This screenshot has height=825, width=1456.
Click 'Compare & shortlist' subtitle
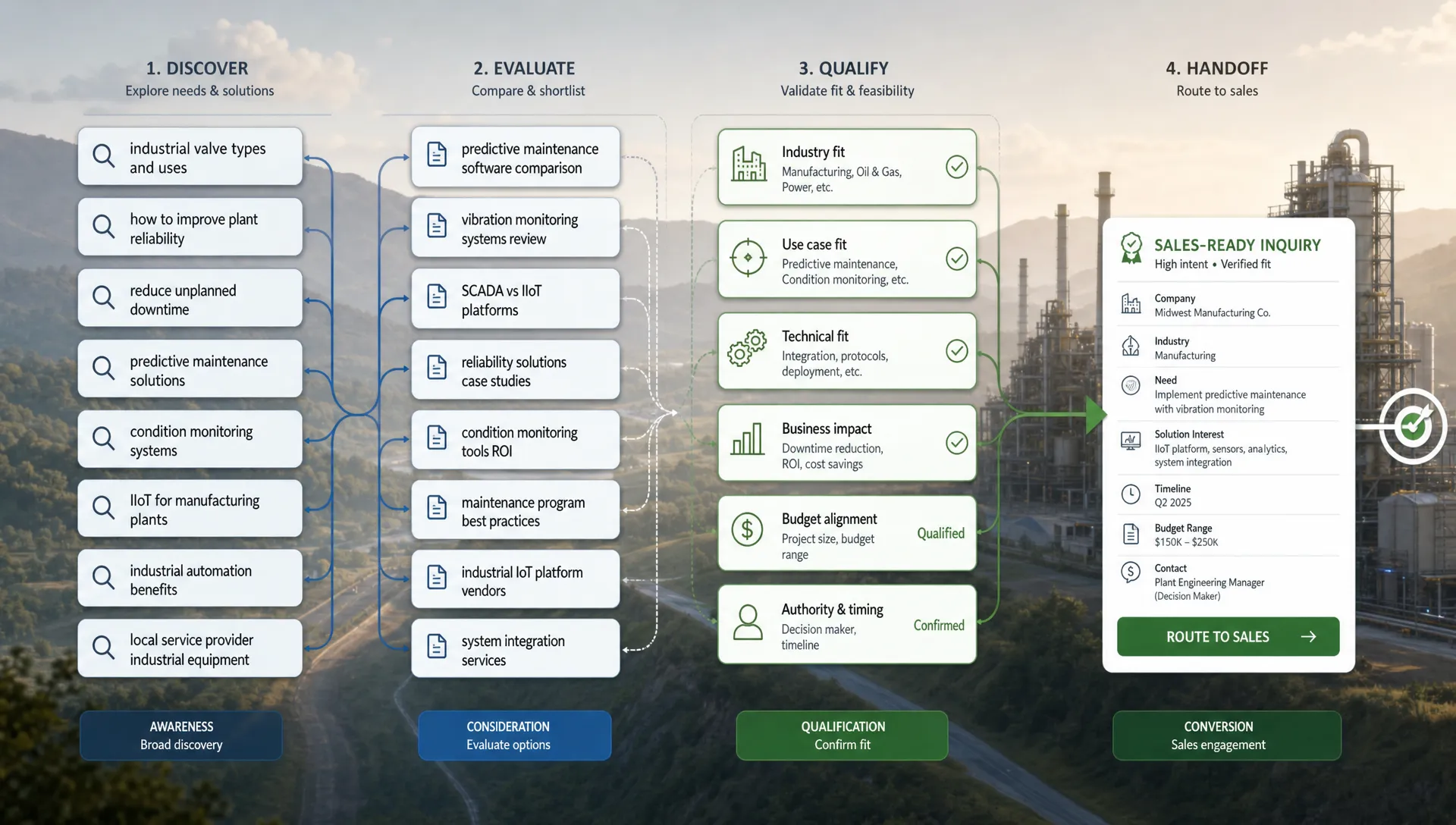pos(529,91)
